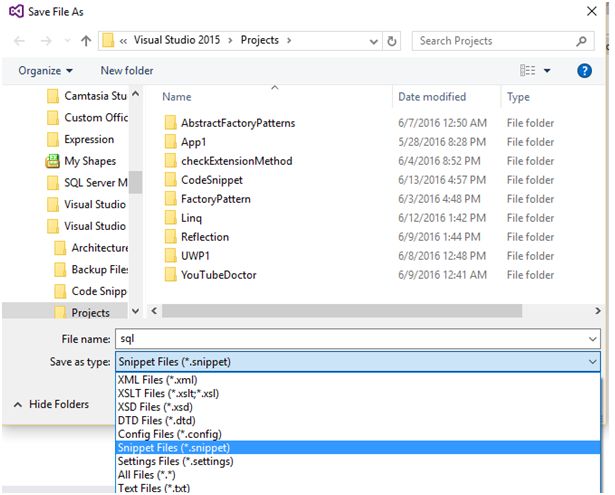Select SQL Server M folder in tree
This screenshot has height=495, width=615.
click(87, 183)
